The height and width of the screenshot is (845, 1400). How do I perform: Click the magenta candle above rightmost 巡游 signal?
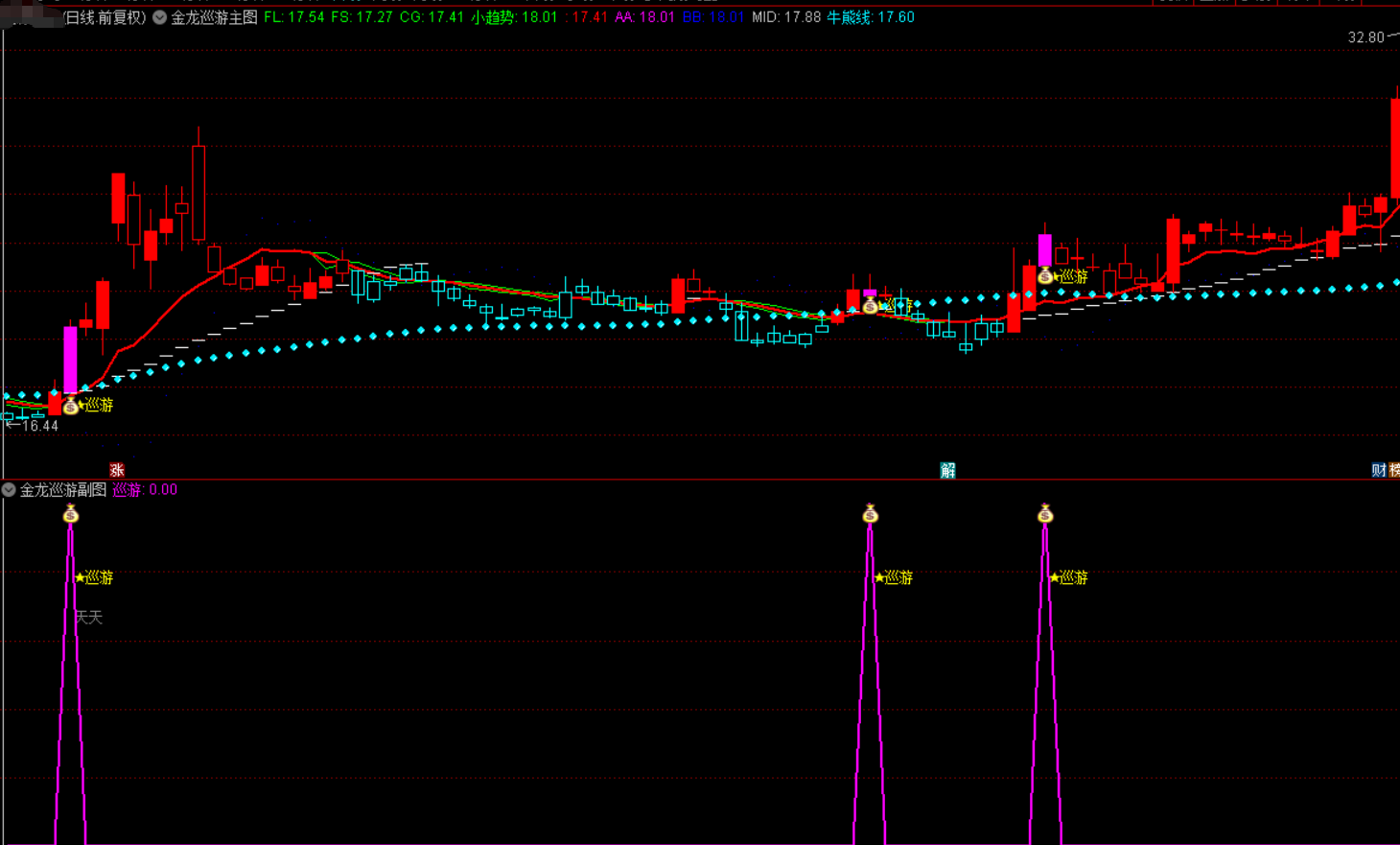coord(1045,249)
